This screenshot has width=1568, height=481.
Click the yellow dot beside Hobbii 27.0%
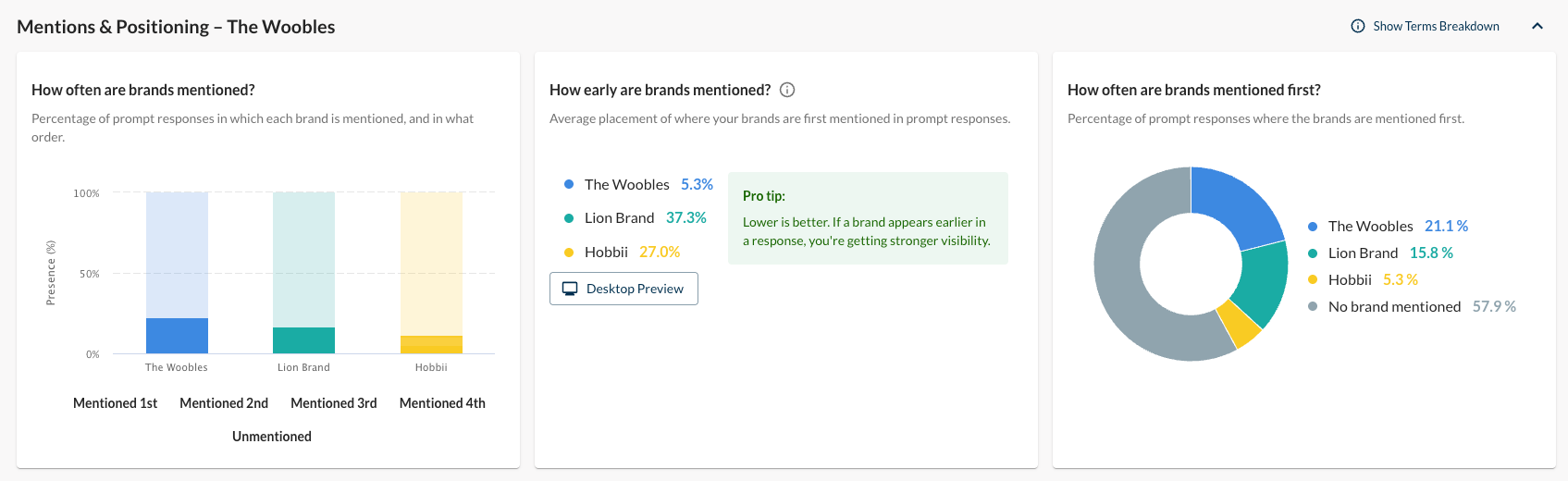point(569,253)
